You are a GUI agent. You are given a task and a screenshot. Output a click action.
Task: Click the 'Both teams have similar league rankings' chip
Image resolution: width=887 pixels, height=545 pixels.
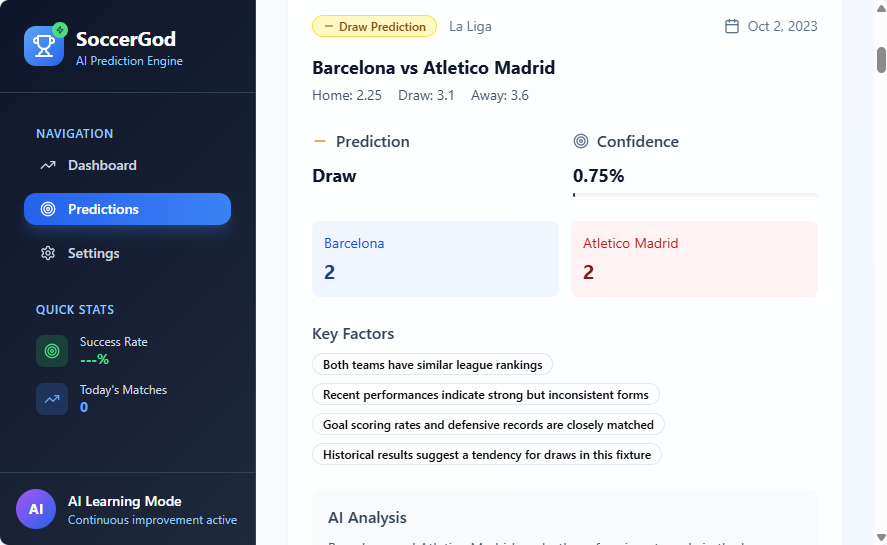click(x=432, y=365)
